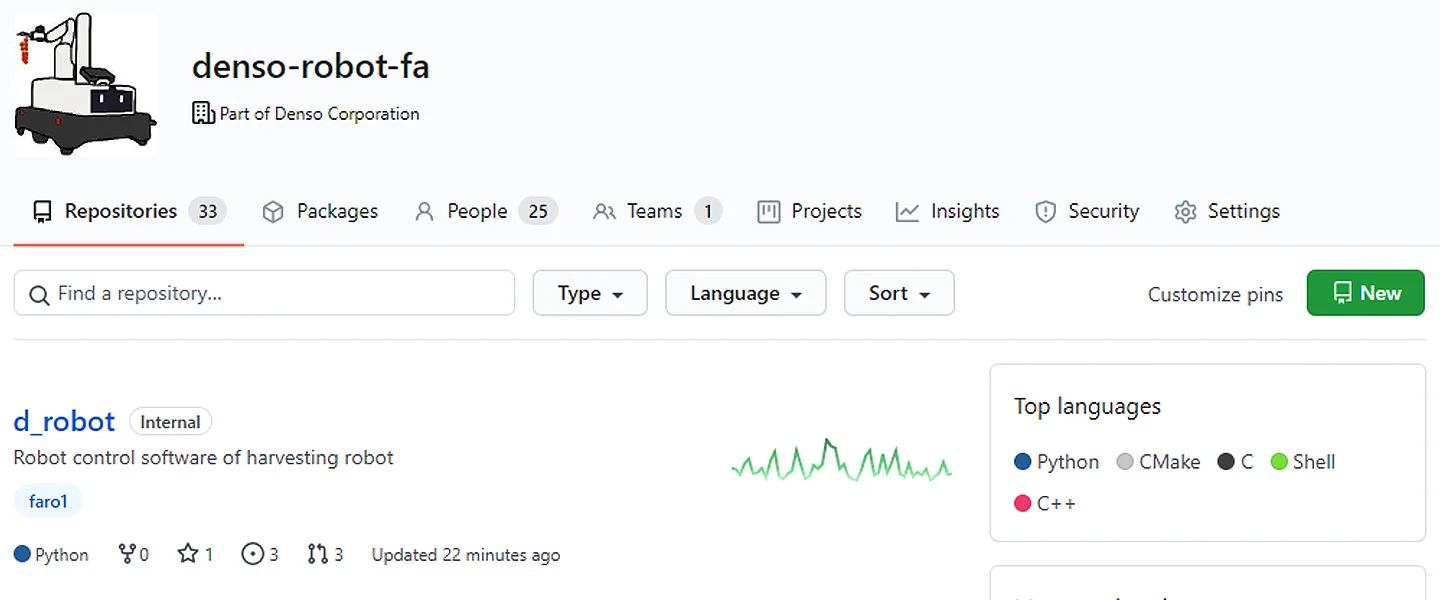Select C in Top languages
The image size is (1440, 600).
(x=1235, y=462)
